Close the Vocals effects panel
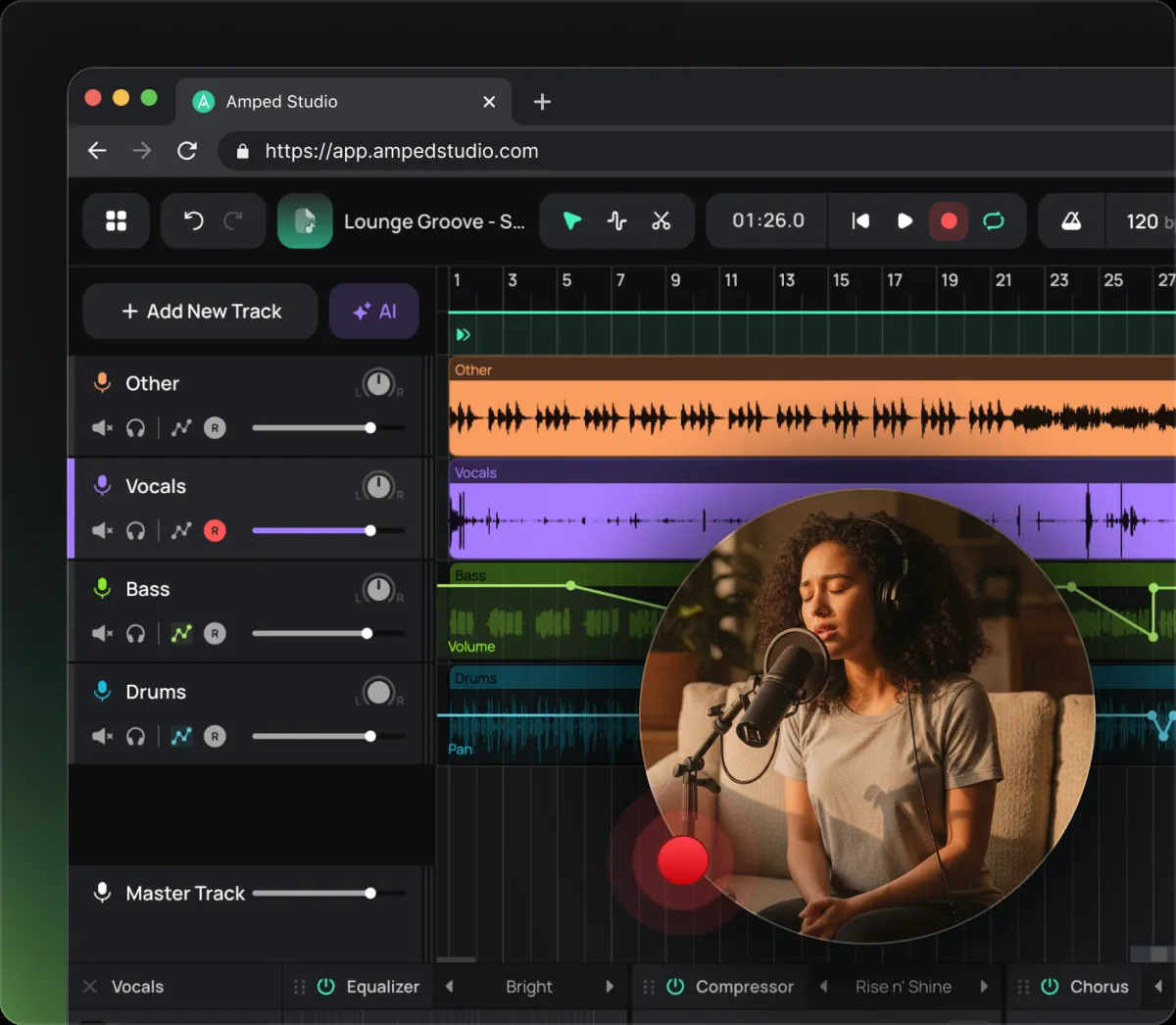Screen dimensions: 1176x1025 [90, 987]
